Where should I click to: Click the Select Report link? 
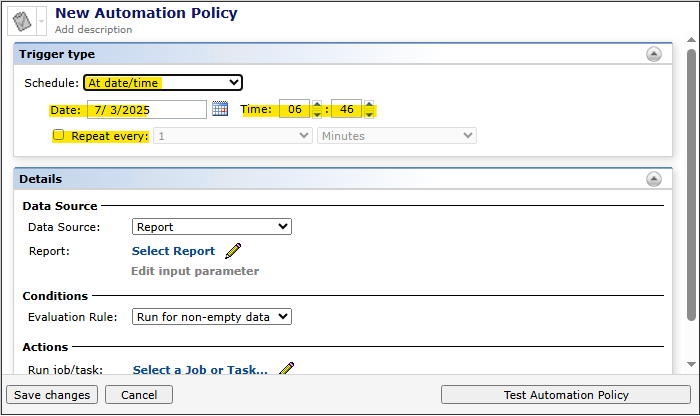(173, 251)
